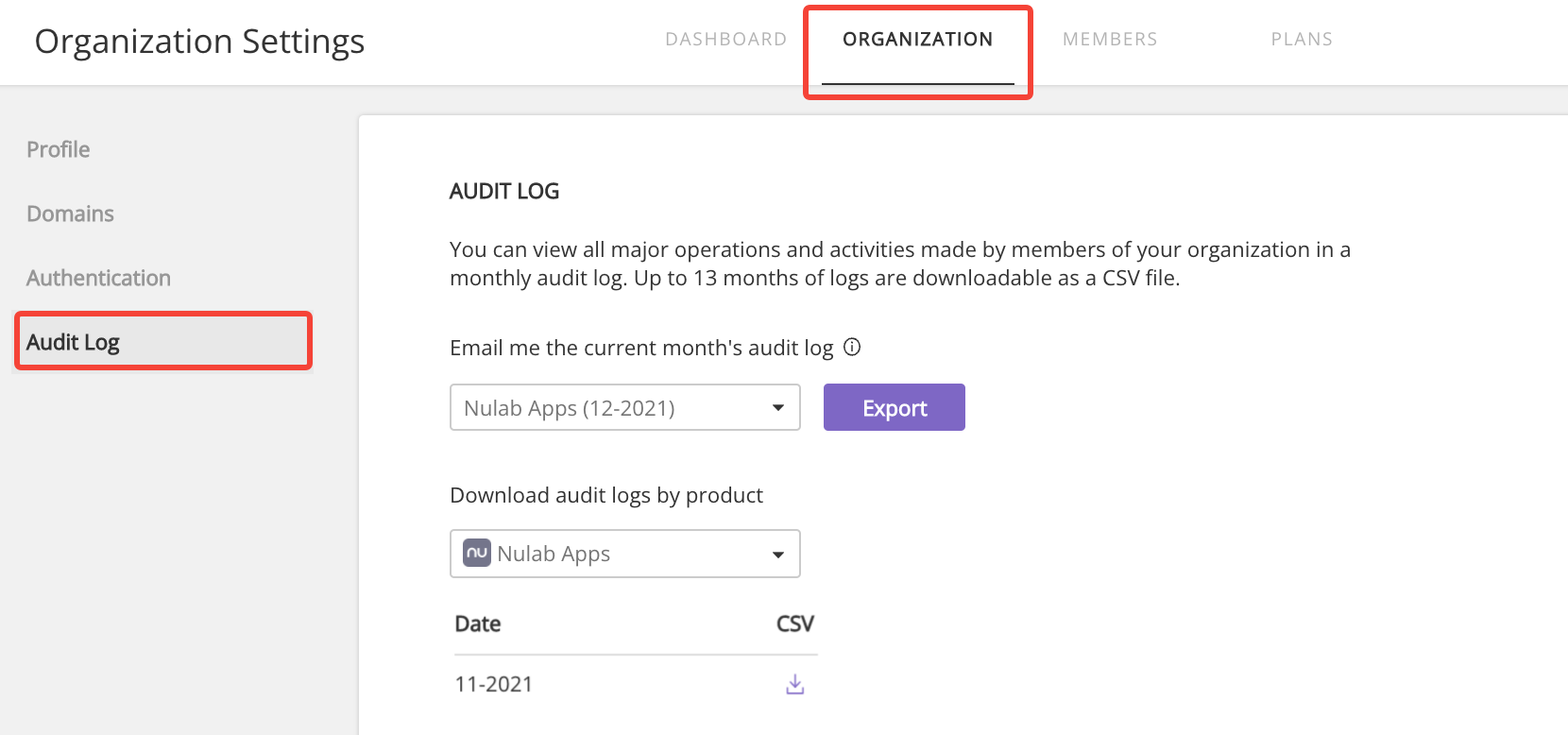Click the info icon beside email audit log
Screen dimensions: 1568x735
pyautogui.click(x=852, y=347)
